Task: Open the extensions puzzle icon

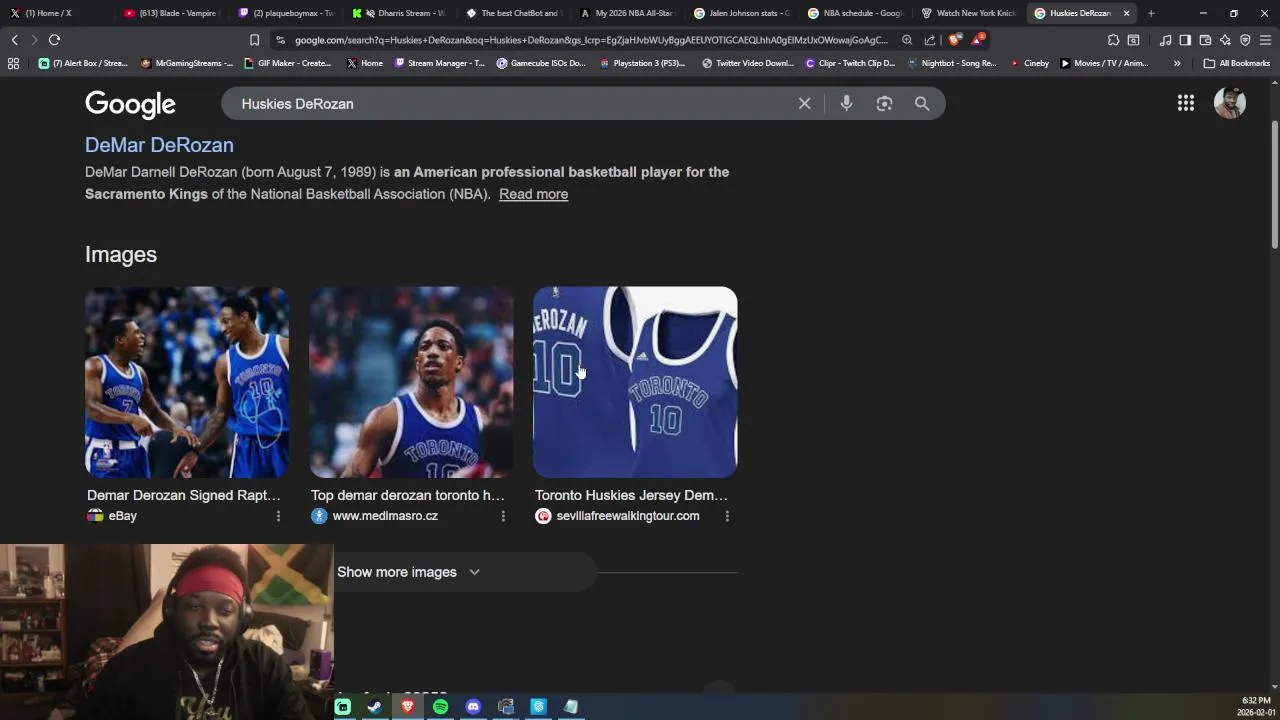Action: tap(1113, 40)
